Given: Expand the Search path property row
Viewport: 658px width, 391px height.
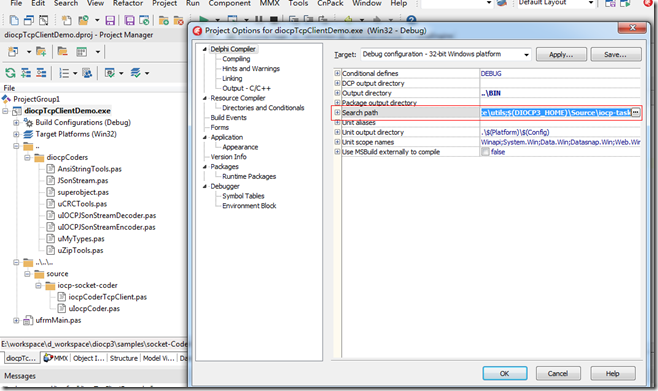Looking at the screenshot, I should (337, 112).
